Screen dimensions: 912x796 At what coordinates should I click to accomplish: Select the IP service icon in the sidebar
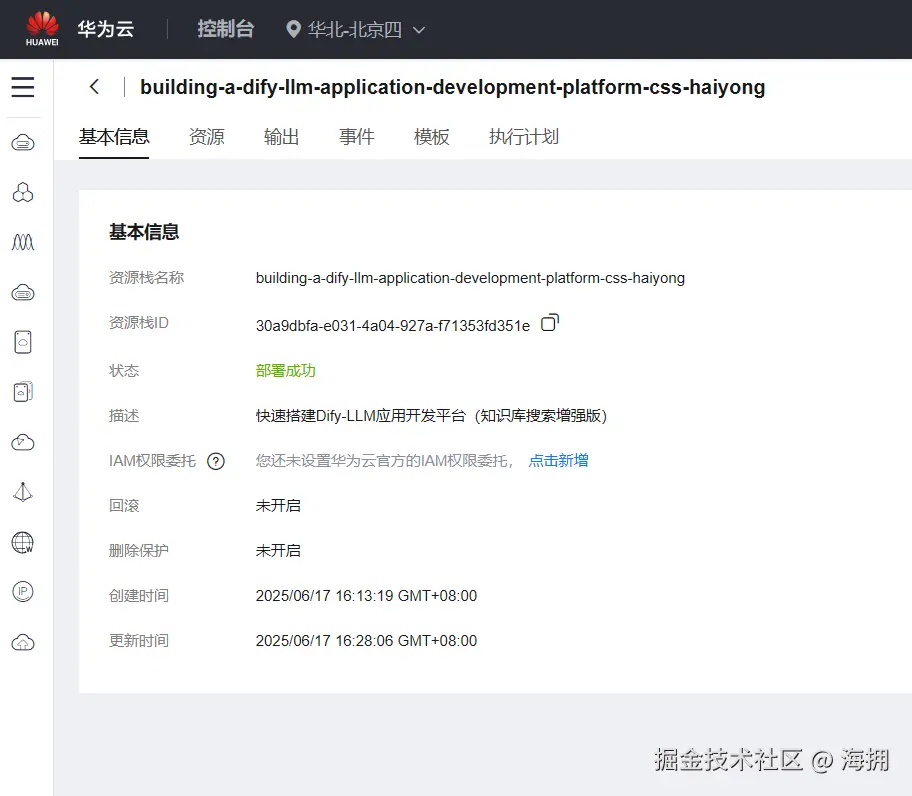click(x=22, y=592)
